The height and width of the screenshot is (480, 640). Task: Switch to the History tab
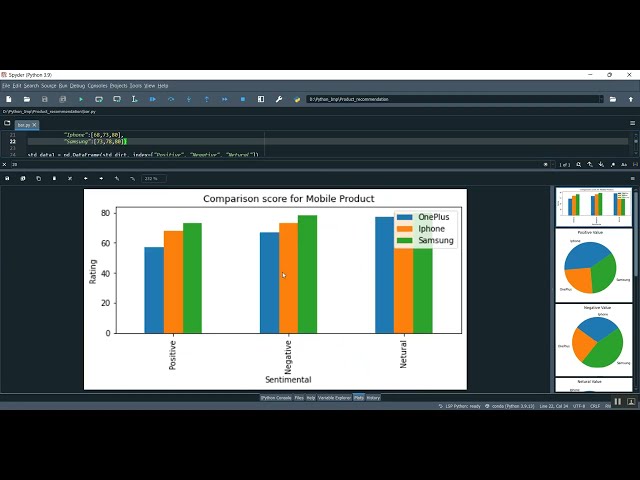373,398
